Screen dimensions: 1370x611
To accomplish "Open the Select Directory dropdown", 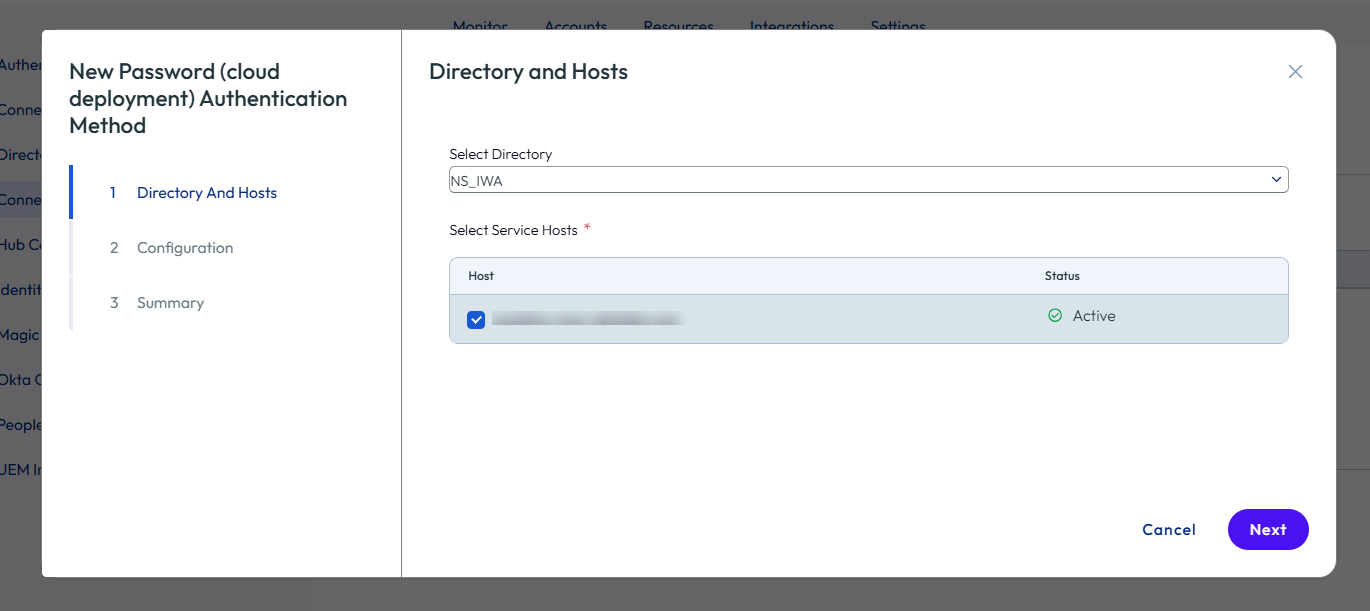I will pos(869,179).
